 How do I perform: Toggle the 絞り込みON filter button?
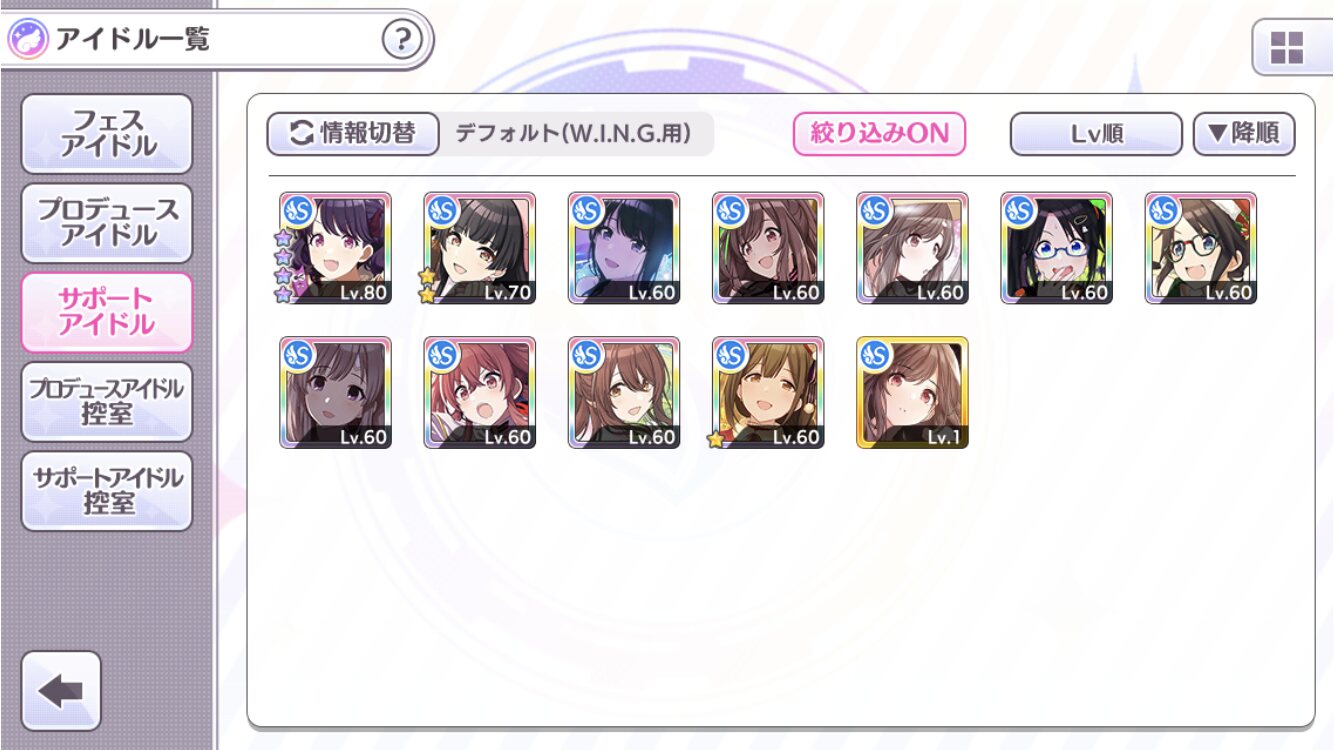point(879,134)
